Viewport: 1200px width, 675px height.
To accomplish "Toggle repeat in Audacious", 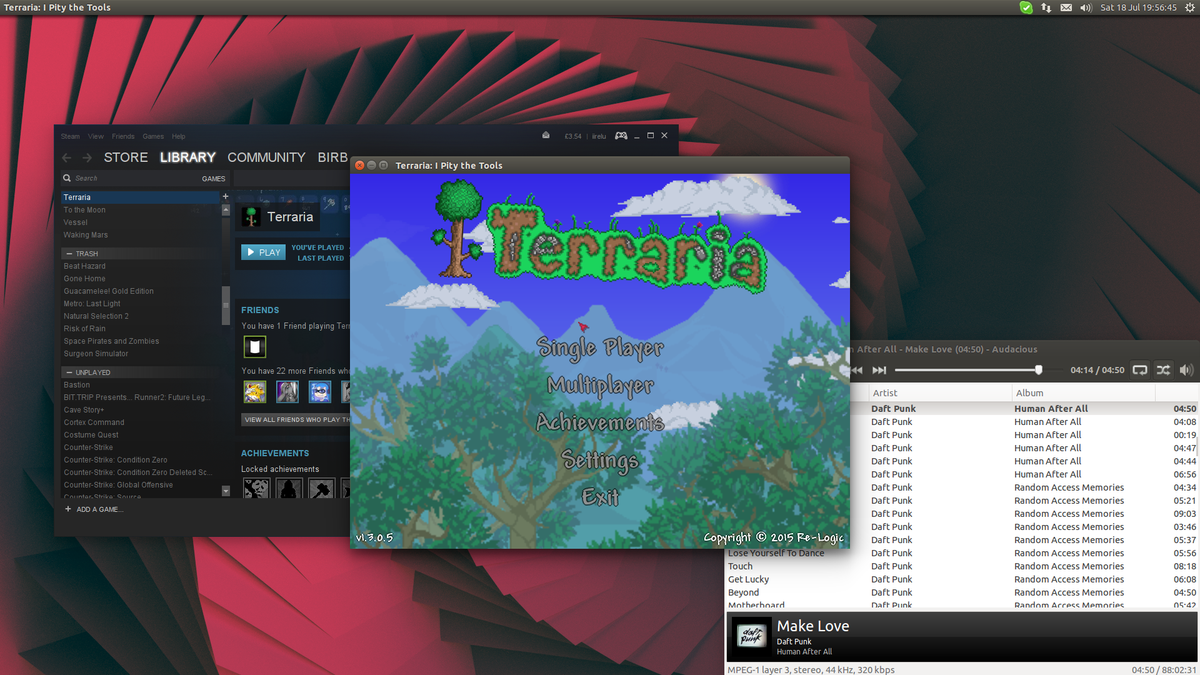I will (x=1140, y=370).
